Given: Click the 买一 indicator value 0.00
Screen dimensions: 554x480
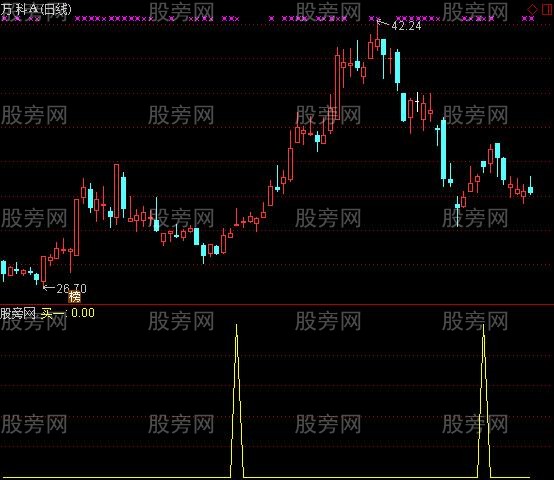Looking at the screenshot, I should [x=83, y=313].
